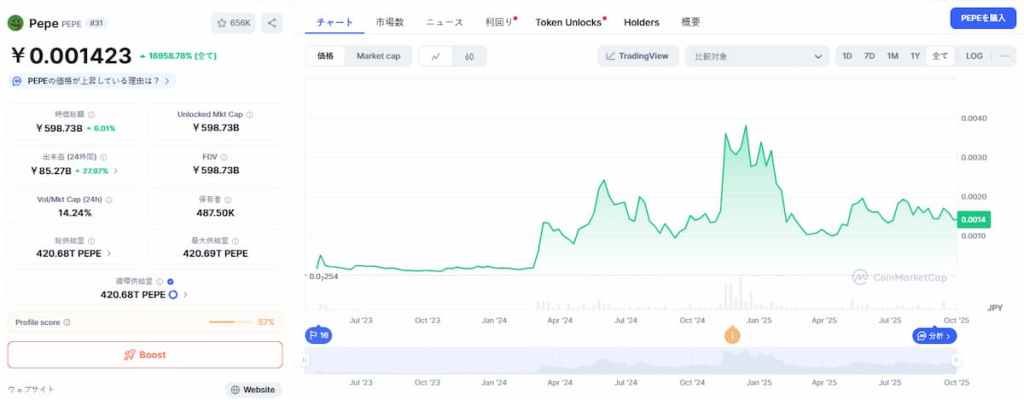Open the three-dot more options menu on chart

(x=1004, y=56)
